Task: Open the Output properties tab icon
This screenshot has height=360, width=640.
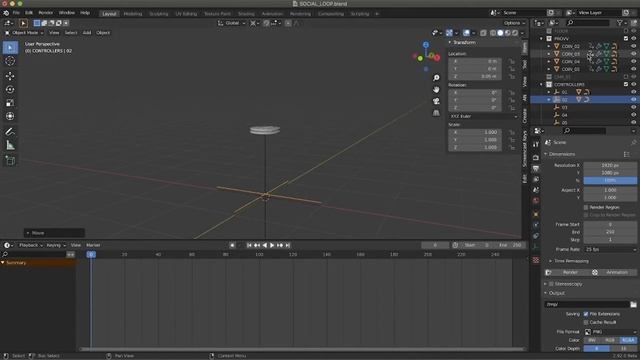Action: point(536,168)
